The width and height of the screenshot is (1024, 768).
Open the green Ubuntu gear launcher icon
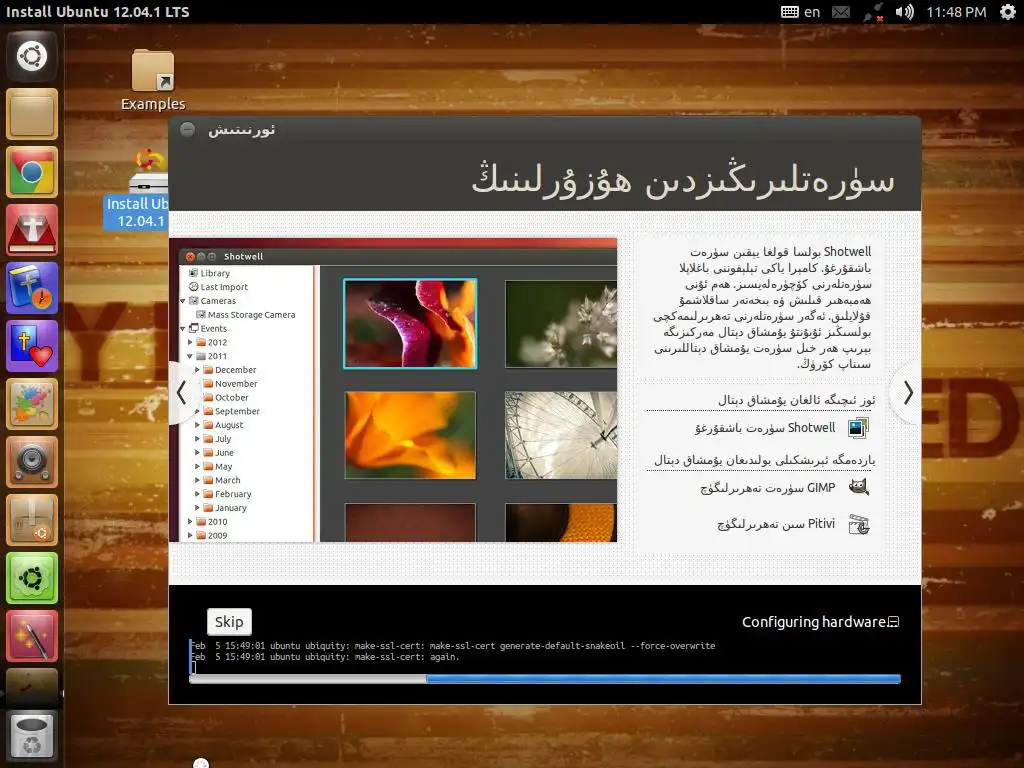(x=32, y=578)
